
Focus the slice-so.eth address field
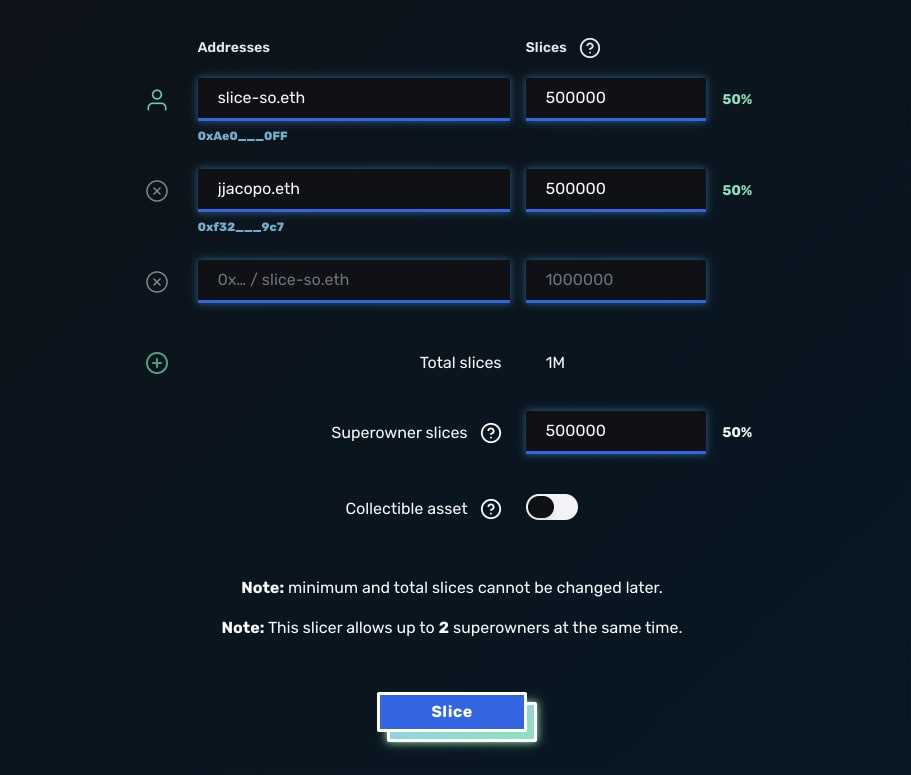tap(354, 99)
